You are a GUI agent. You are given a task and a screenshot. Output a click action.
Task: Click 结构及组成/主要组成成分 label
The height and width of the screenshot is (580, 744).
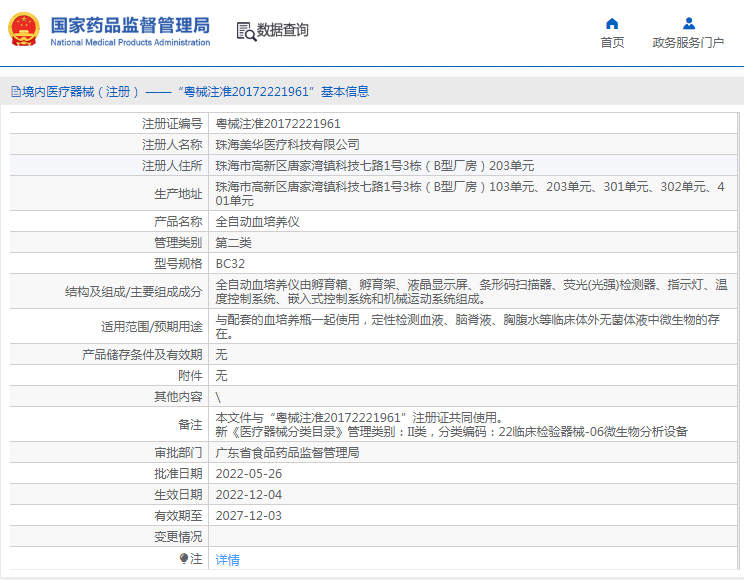[x=134, y=291]
